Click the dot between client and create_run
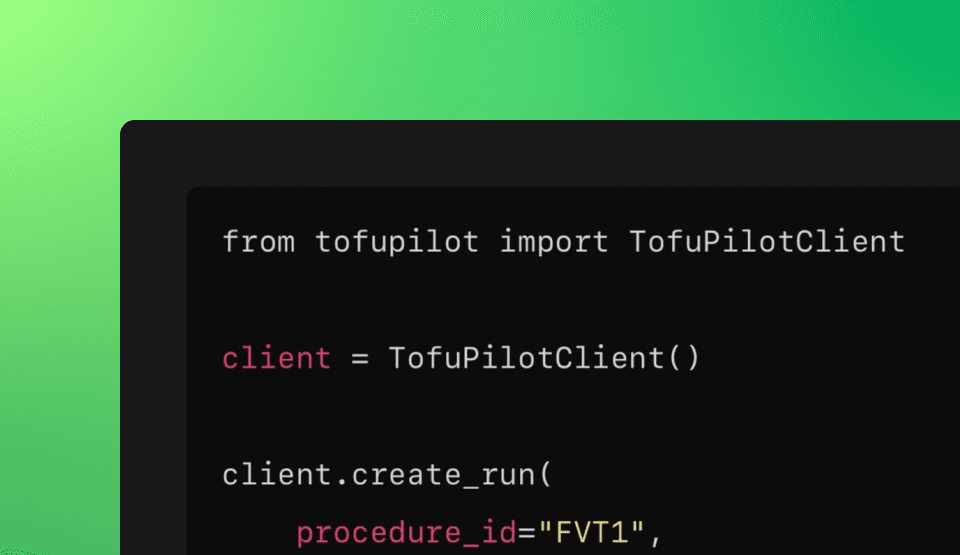The image size is (960, 555). click(x=342, y=483)
